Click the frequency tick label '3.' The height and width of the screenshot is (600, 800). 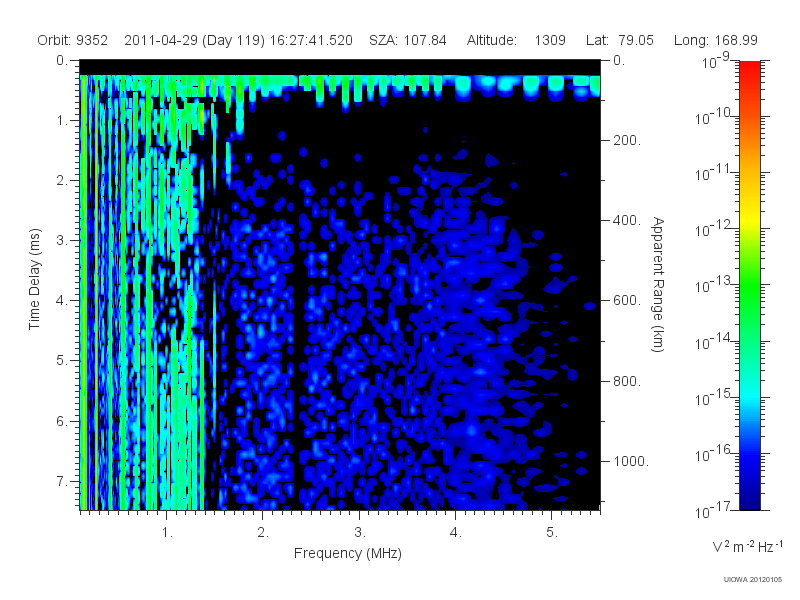click(360, 533)
